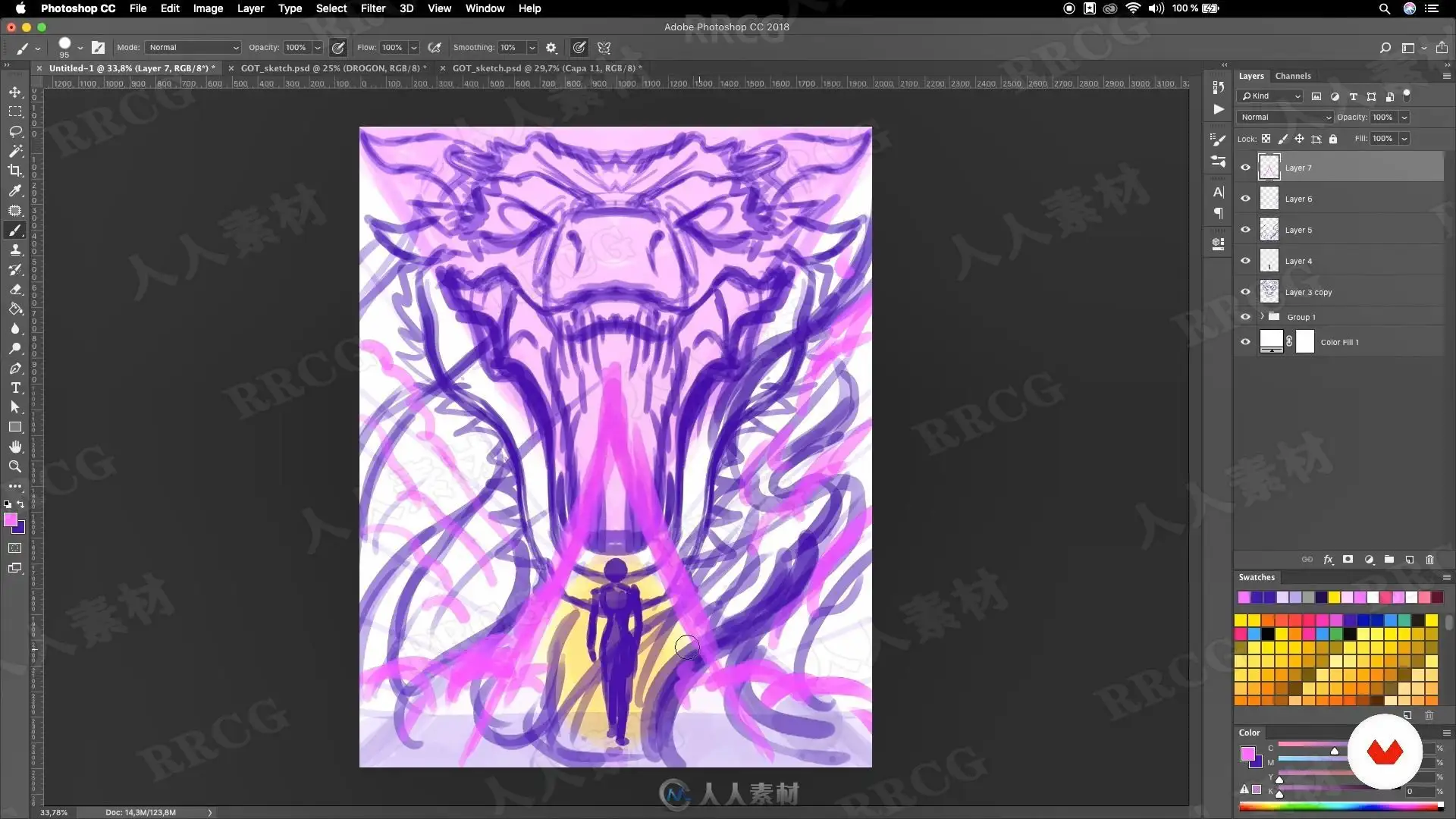Viewport: 1456px width, 819px height.
Task: Select the Lasso tool
Action: point(15,131)
